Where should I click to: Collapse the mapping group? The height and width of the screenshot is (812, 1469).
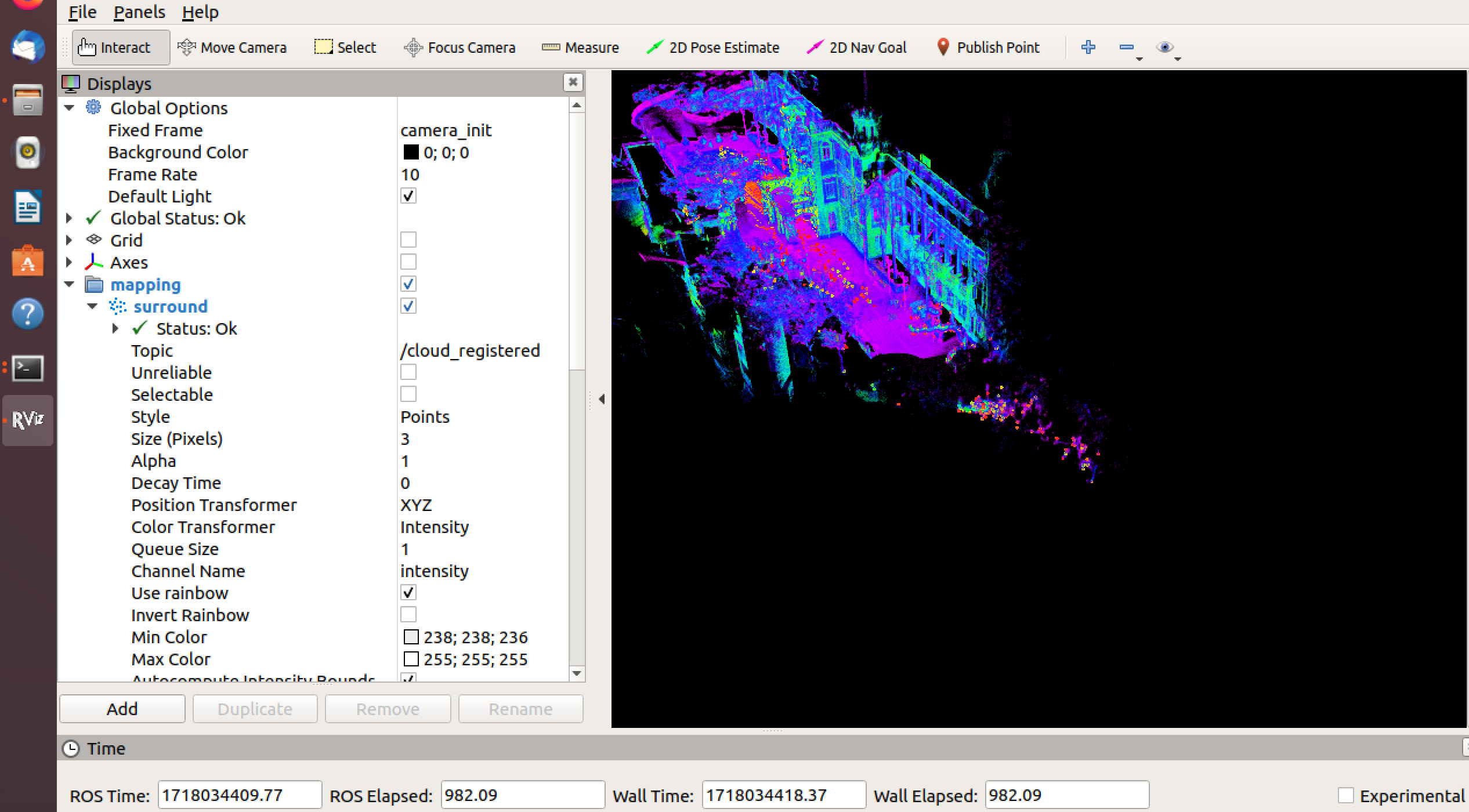[x=70, y=284]
